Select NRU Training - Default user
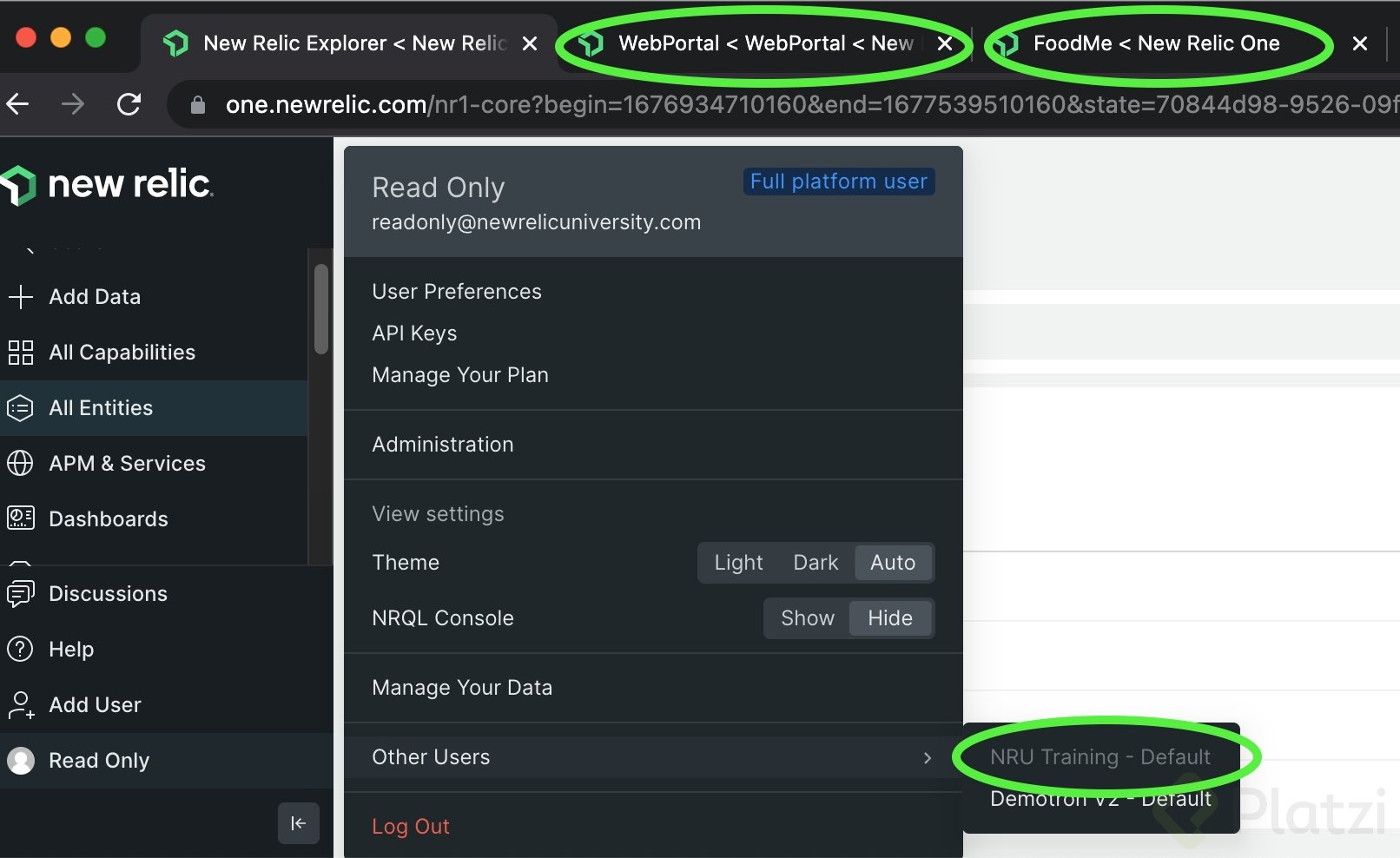This screenshot has width=1400, height=858. click(x=1100, y=757)
